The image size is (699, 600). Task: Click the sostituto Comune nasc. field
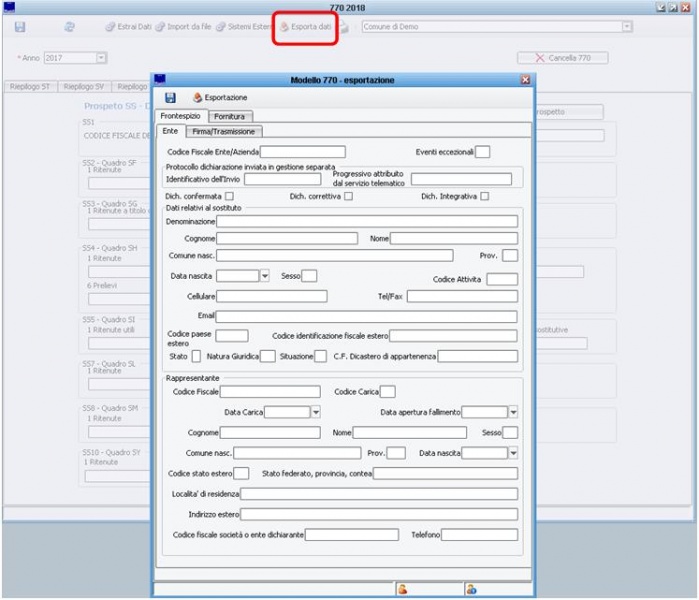[335, 255]
